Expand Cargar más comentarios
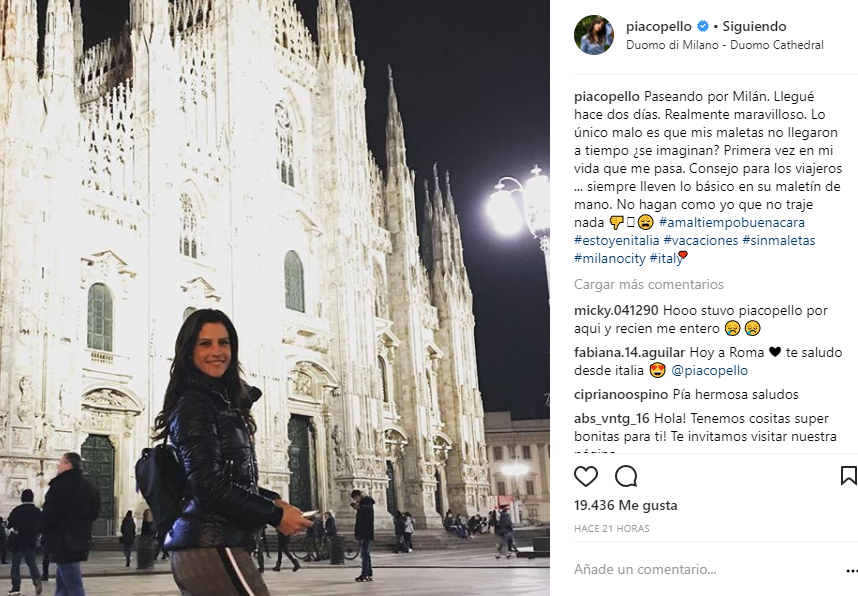 (648, 285)
